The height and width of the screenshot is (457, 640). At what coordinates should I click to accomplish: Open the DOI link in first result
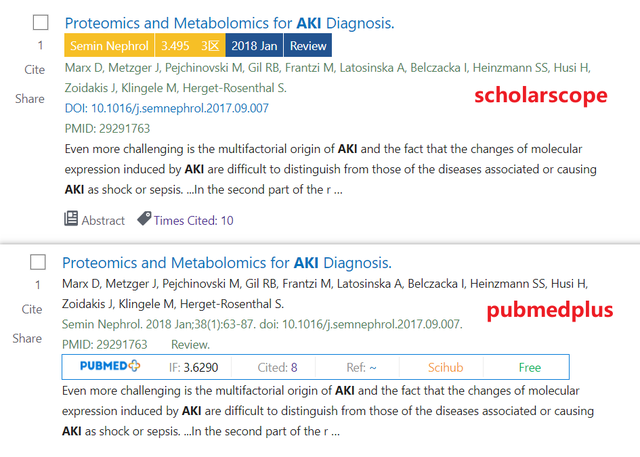coord(167,108)
